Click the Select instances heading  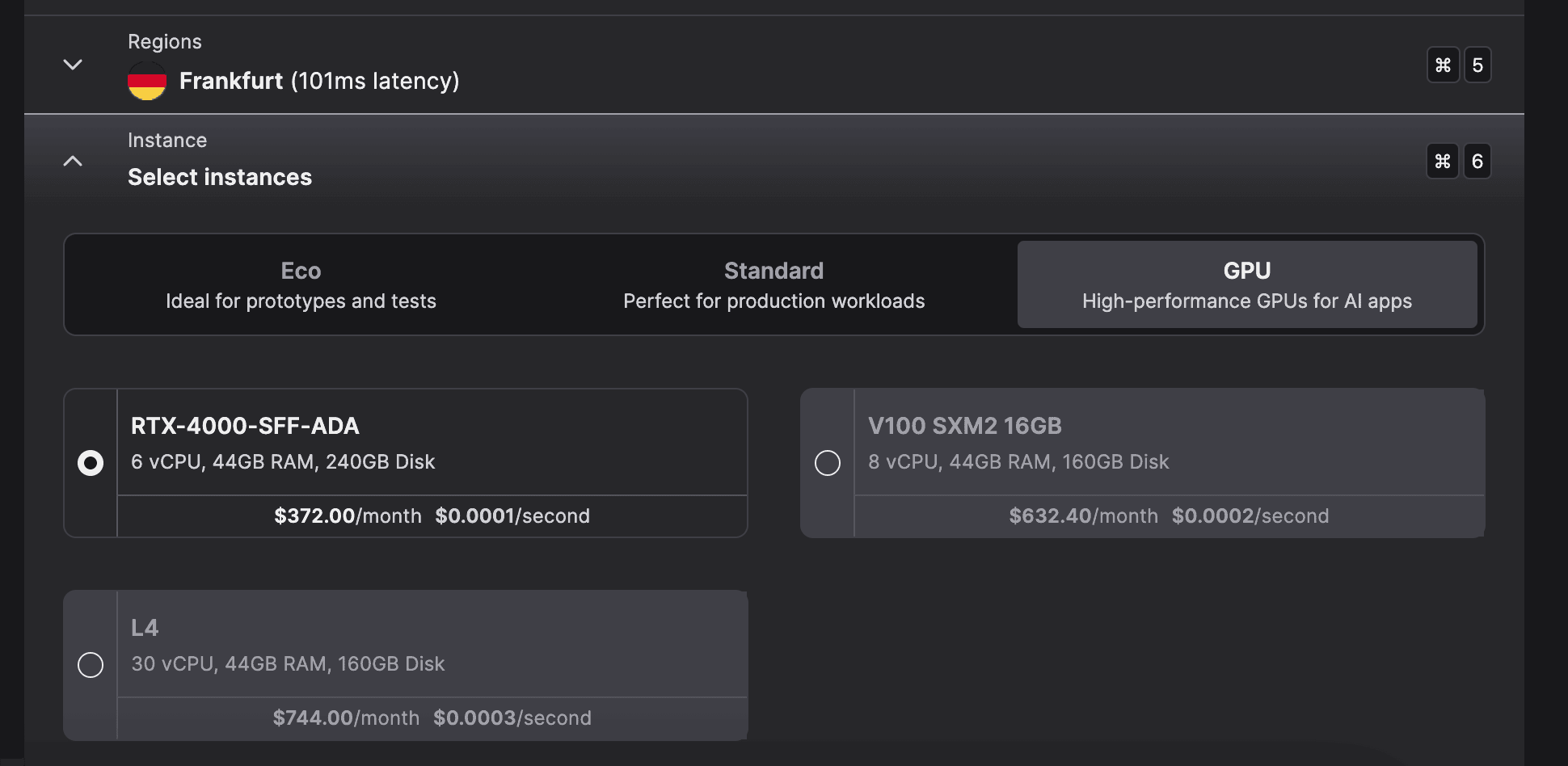pyautogui.click(x=220, y=177)
